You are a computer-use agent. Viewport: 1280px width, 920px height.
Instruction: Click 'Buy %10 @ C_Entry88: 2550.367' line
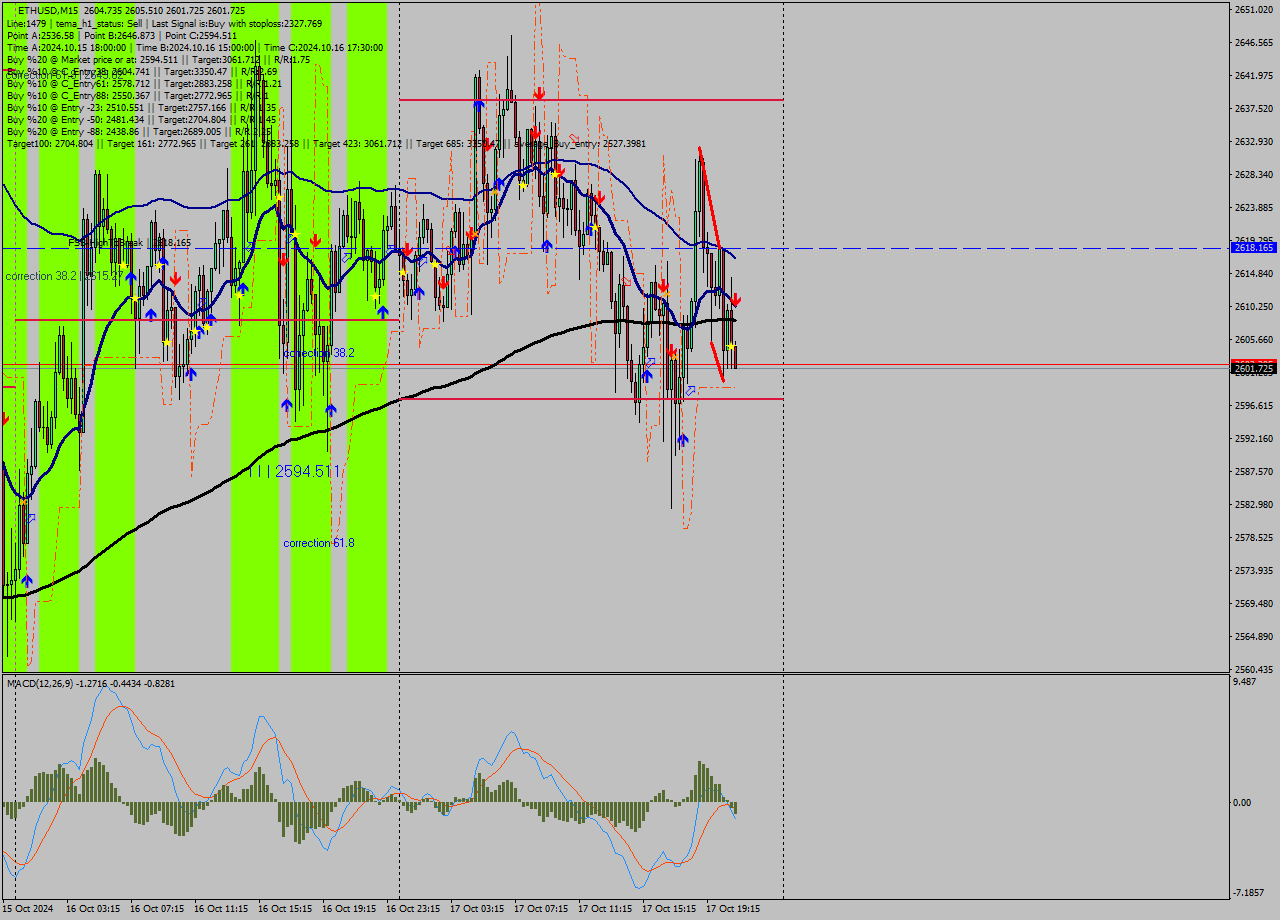138,95
